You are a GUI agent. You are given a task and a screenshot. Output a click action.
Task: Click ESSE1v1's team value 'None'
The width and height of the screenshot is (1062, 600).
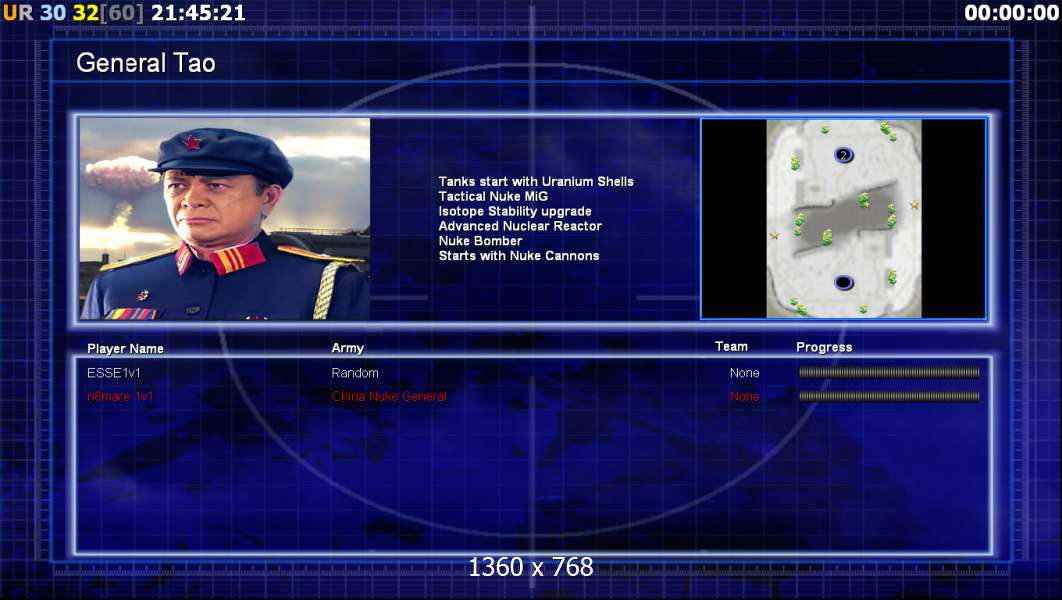tap(744, 373)
